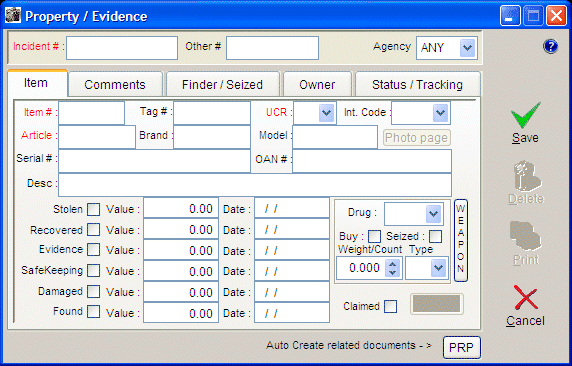Open the Int. Code dropdown

click(x=441, y=113)
